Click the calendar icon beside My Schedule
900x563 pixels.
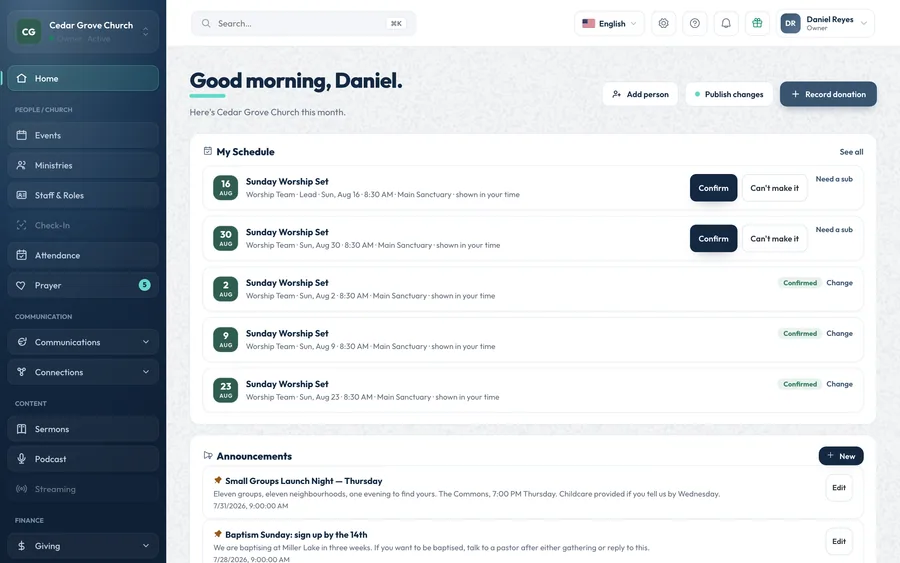coord(208,151)
